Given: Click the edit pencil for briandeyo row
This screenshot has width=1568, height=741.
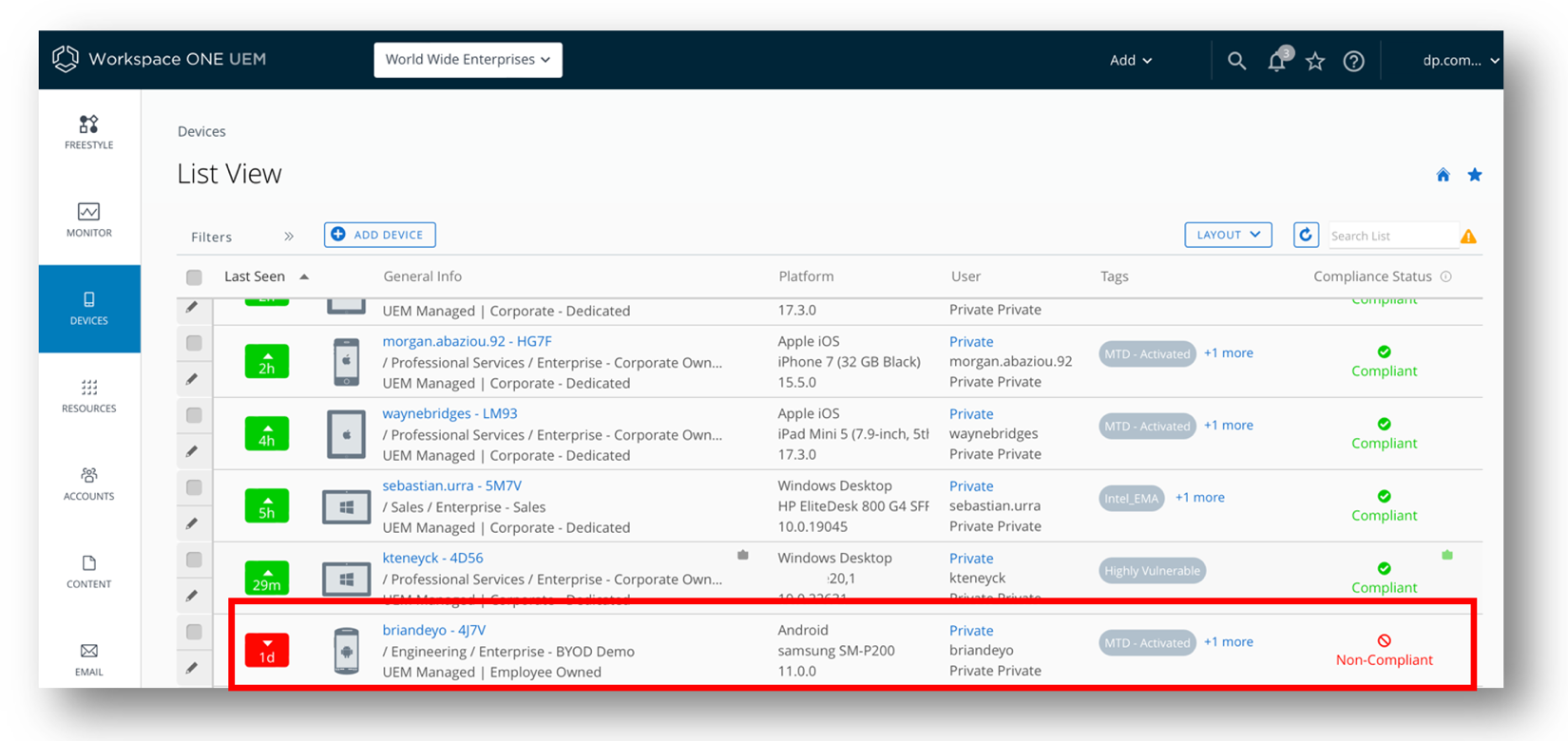Looking at the screenshot, I should [x=192, y=668].
